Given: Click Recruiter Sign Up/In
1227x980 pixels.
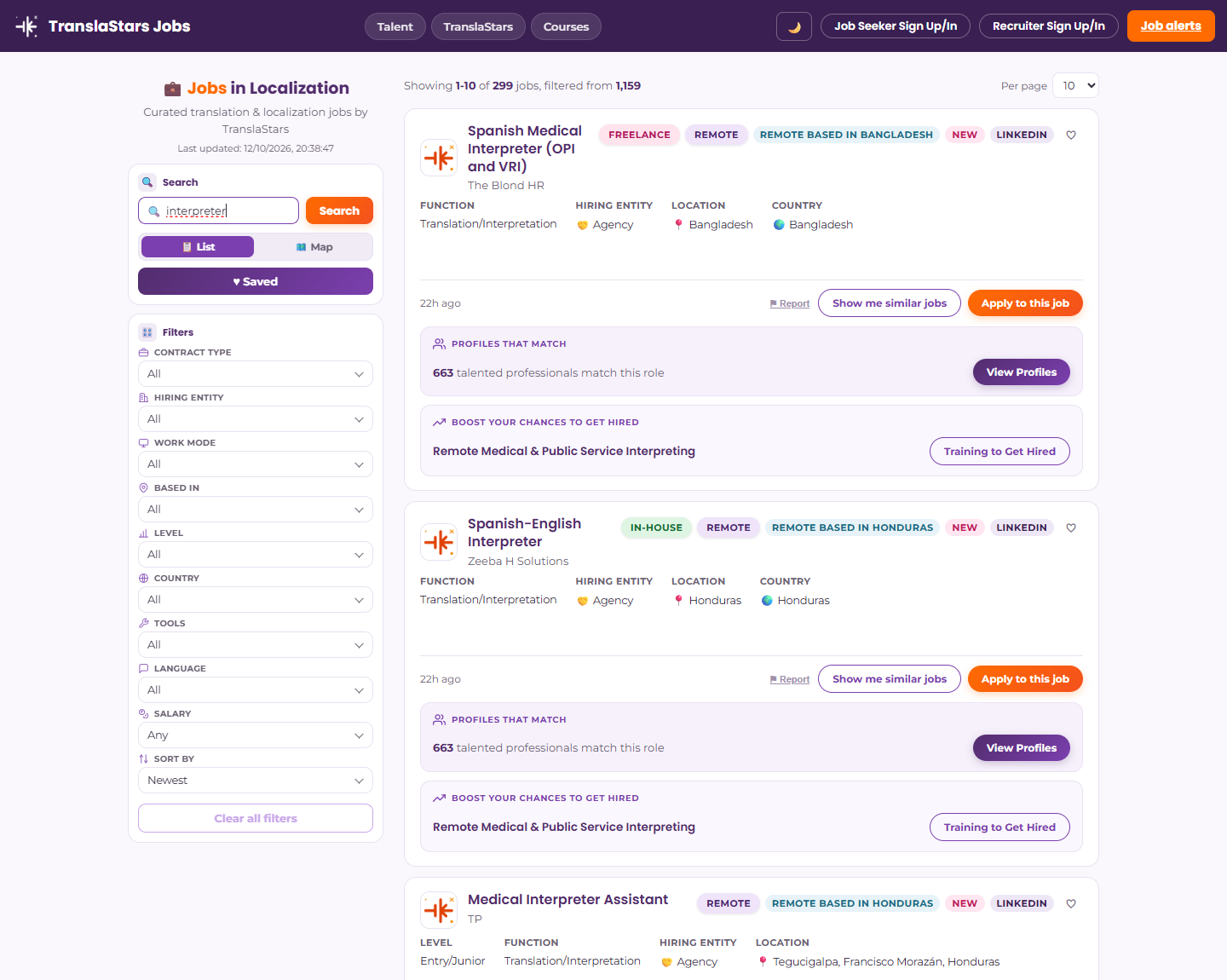Looking at the screenshot, I should (x=1049, y=26).
